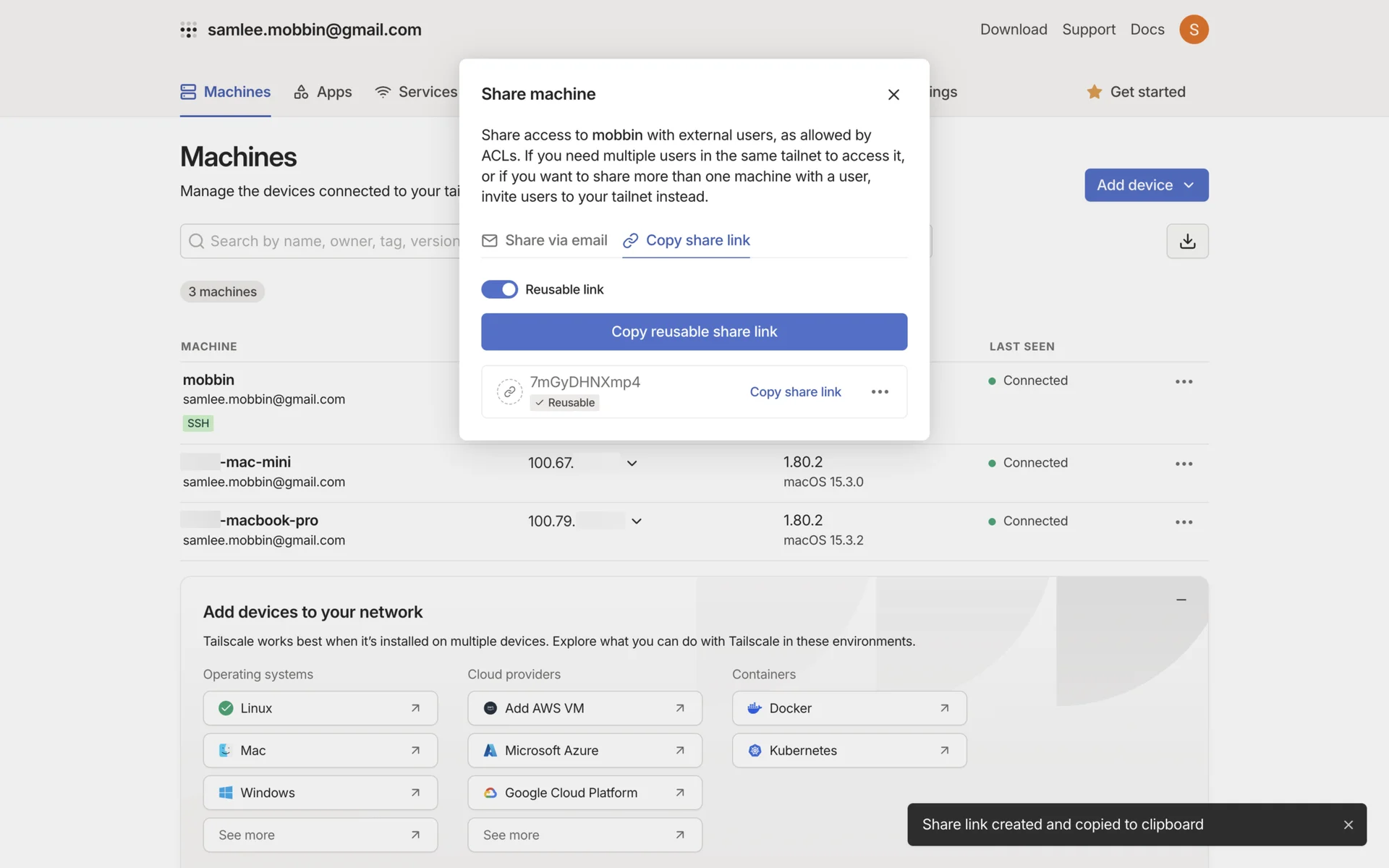Disable the Reusable link toggle
Viewport: 1389px width, 868px height.
click(499, 289)
